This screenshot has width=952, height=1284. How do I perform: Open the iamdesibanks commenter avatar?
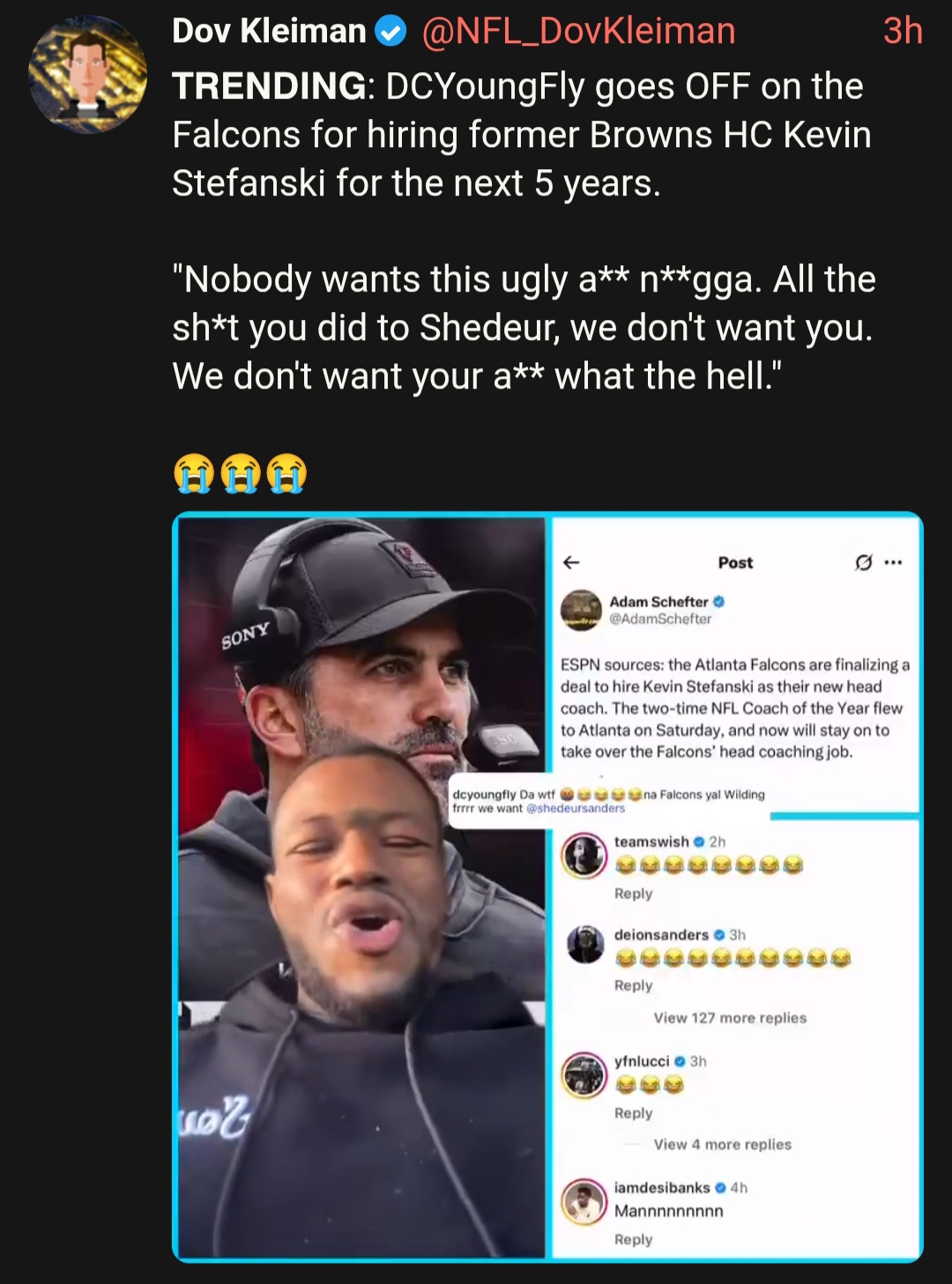584,1200
